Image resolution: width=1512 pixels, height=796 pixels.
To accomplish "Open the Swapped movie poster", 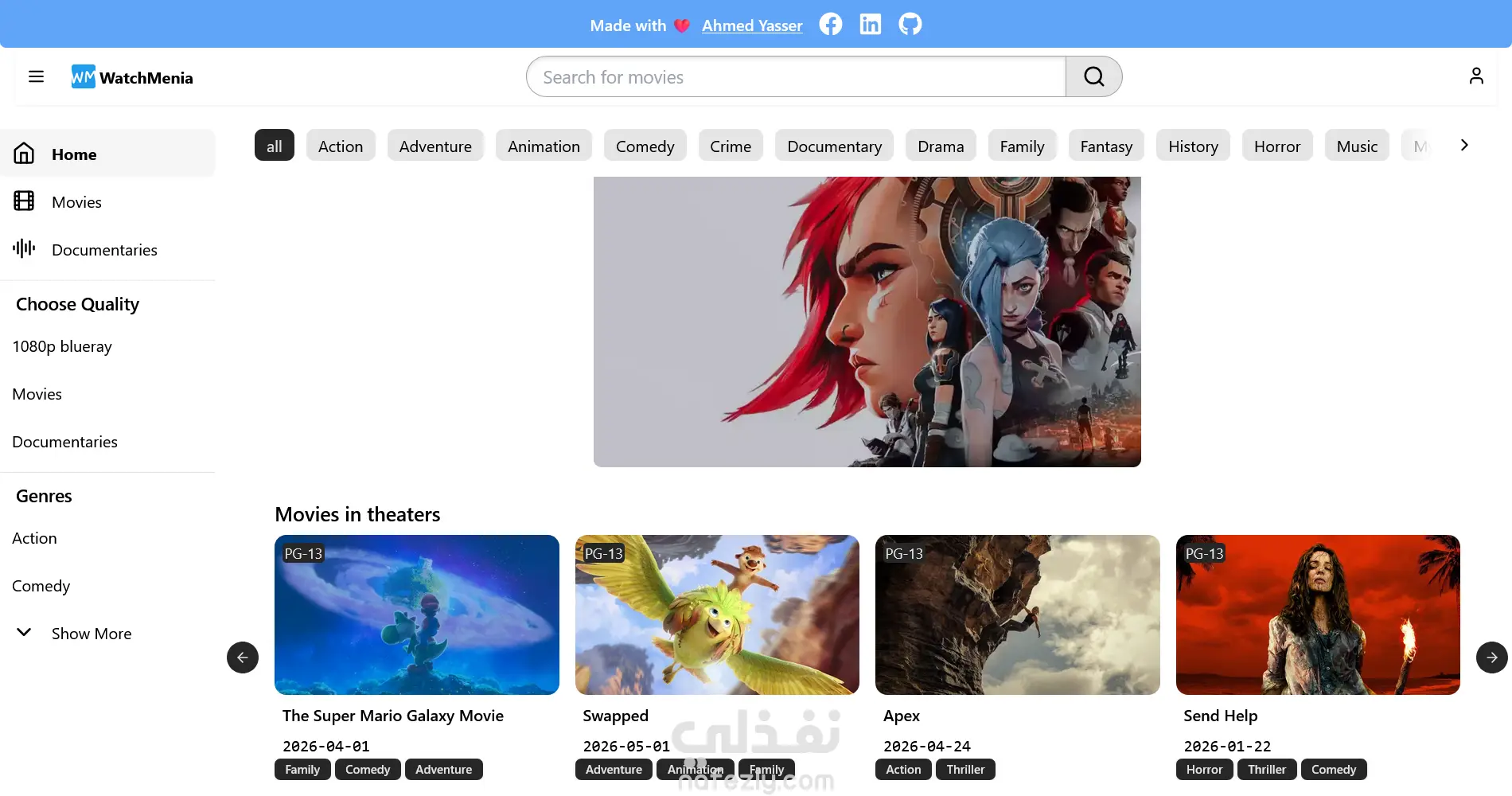I will click(x=717, y=615).
